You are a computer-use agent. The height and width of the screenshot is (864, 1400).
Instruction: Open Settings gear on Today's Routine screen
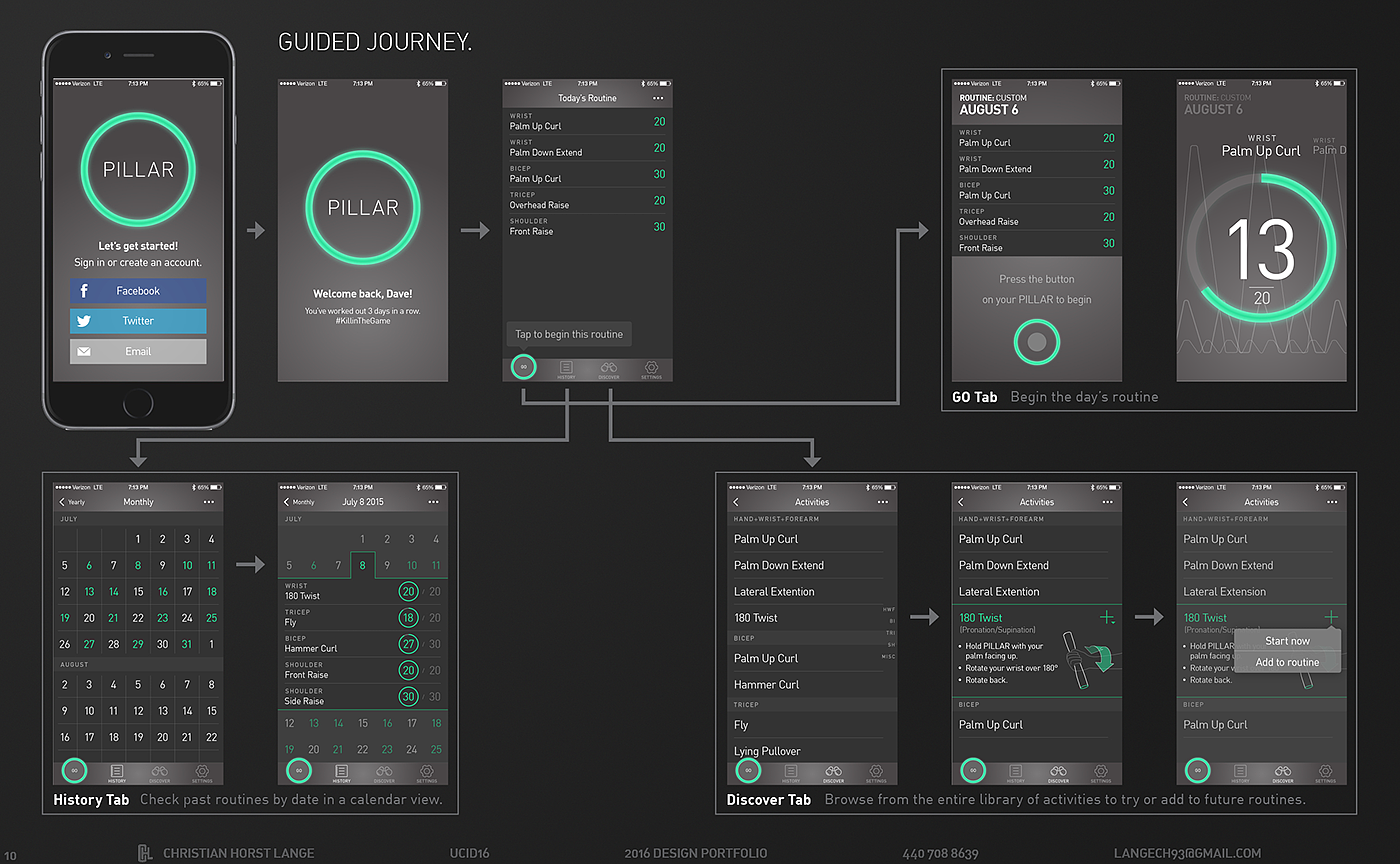pyautogui.click(x=651, y=367)
